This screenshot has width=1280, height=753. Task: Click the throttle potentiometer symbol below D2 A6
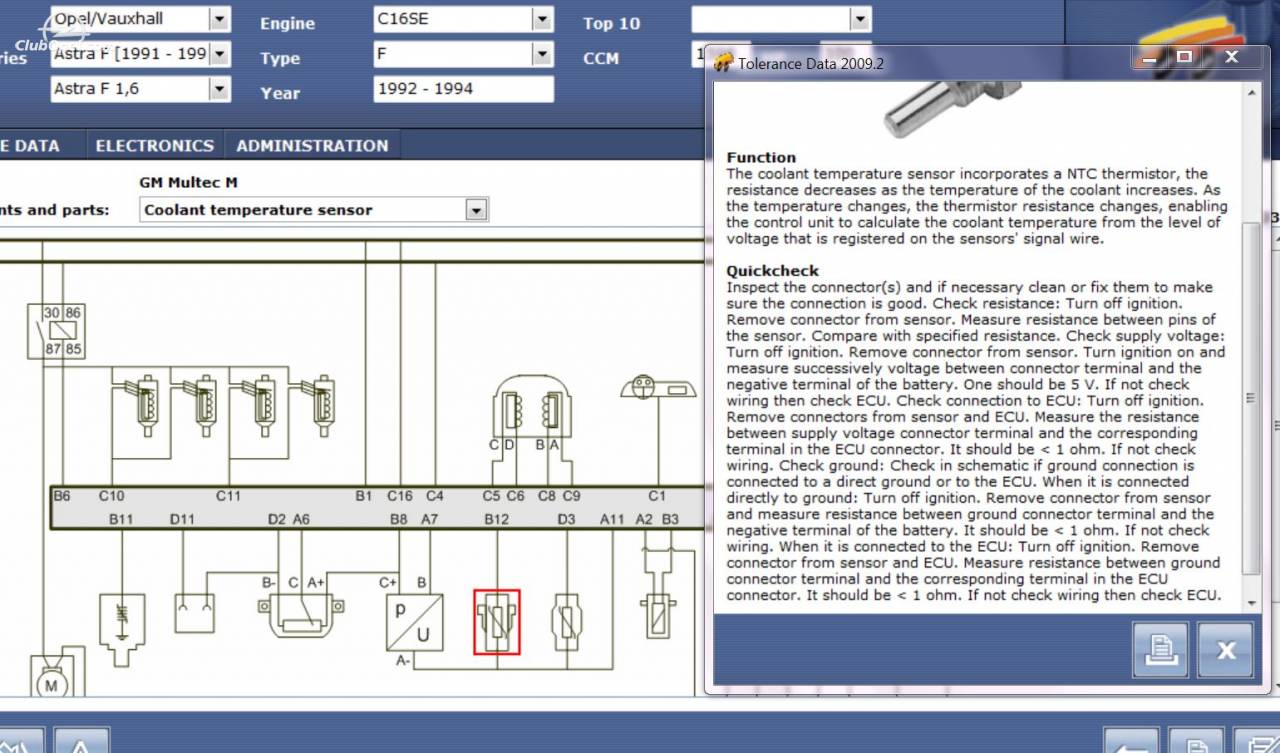pyautogui.click(x=301, y=616)
